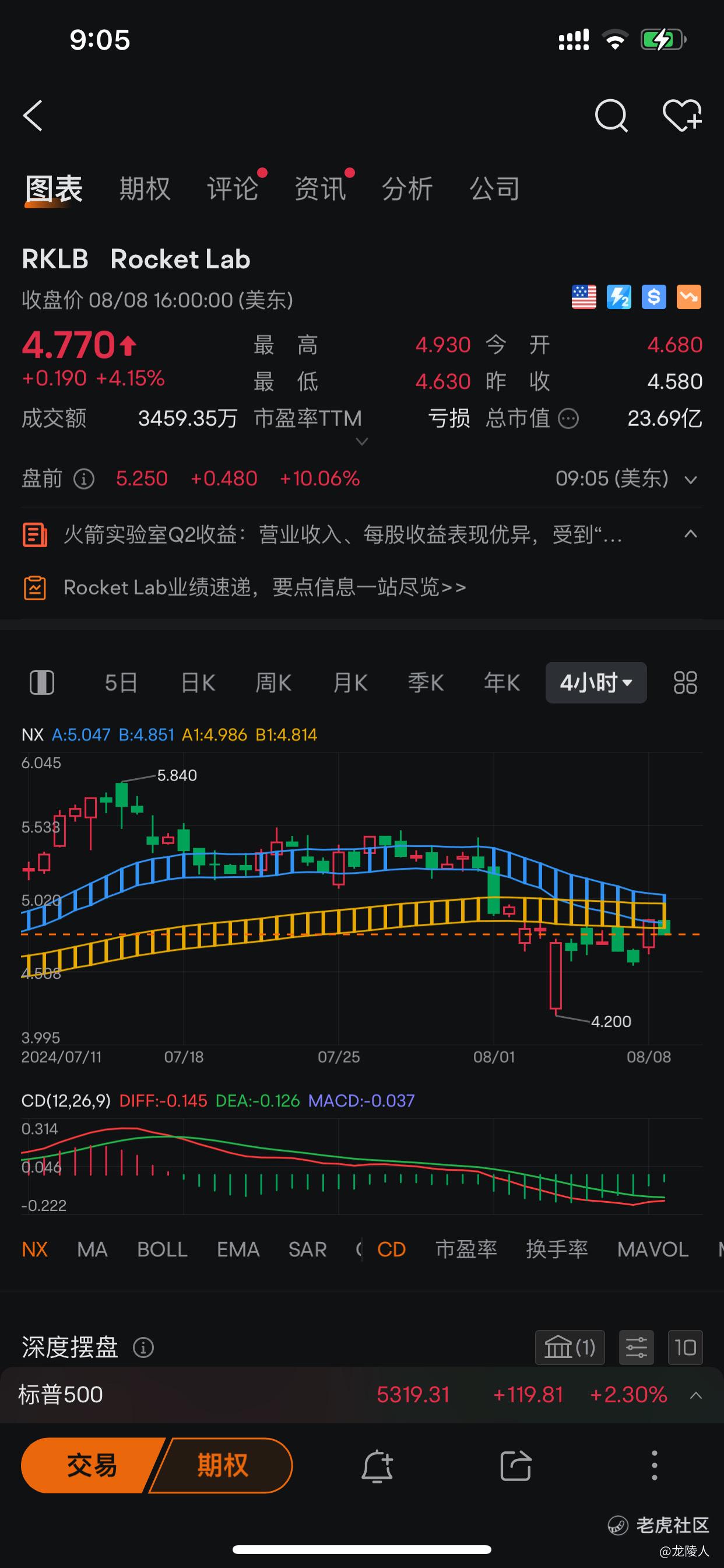
Task: Tap the US flag market icon
Action: pyautogui.click(x=584, y=297)
